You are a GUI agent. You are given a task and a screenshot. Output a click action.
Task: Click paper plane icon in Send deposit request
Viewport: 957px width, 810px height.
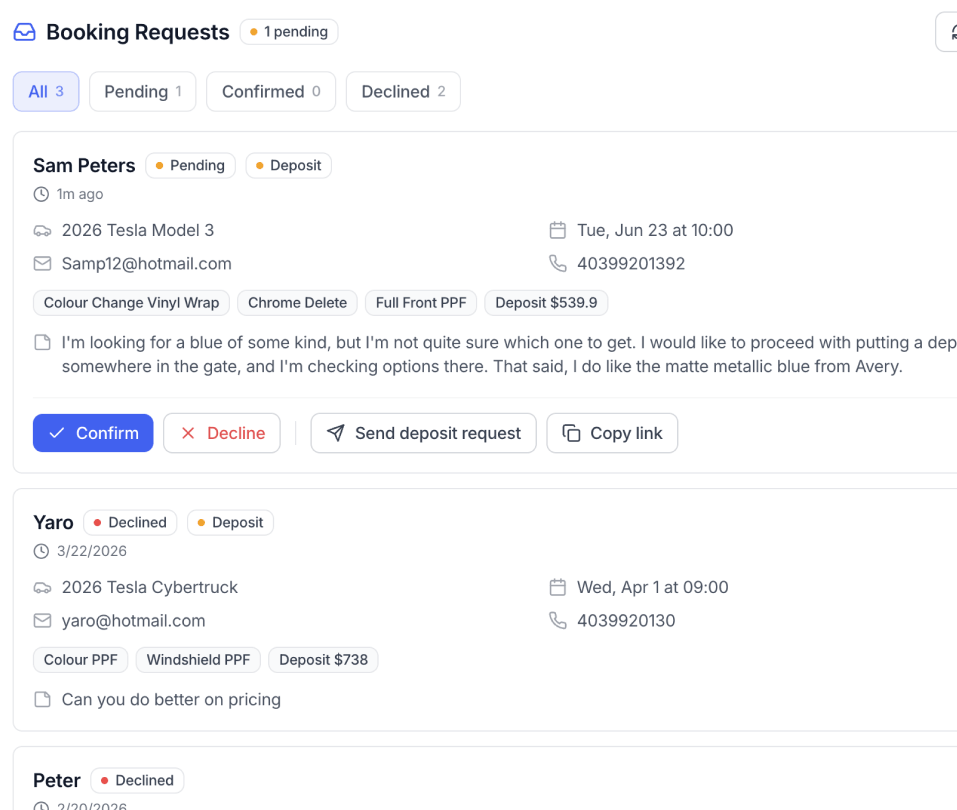[336, 433]
